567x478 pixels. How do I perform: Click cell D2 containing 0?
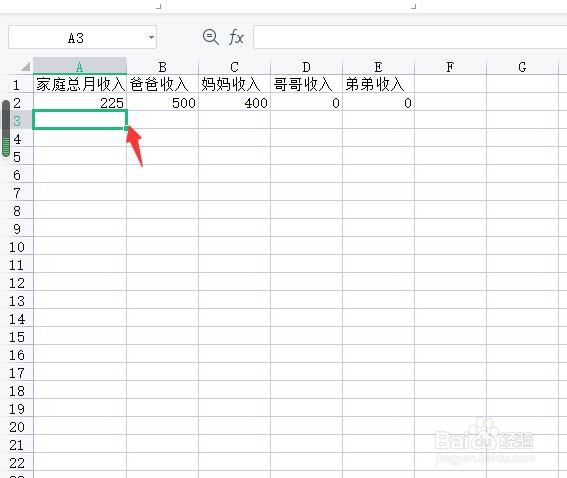click(x=306, y=102)
